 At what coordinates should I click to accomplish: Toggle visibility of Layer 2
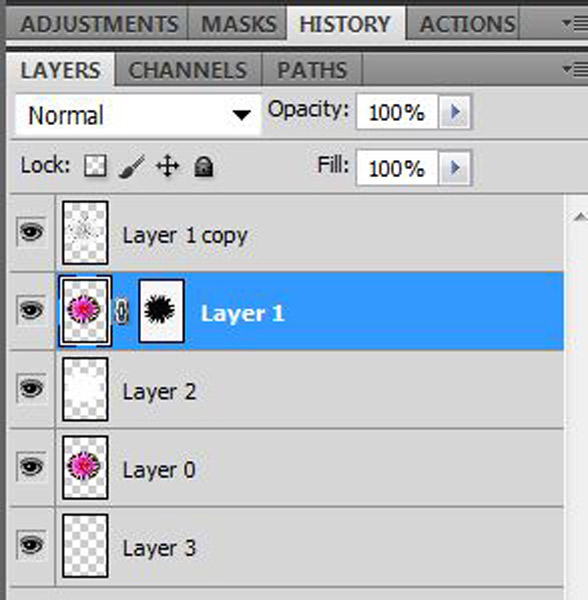pos(31,388)
